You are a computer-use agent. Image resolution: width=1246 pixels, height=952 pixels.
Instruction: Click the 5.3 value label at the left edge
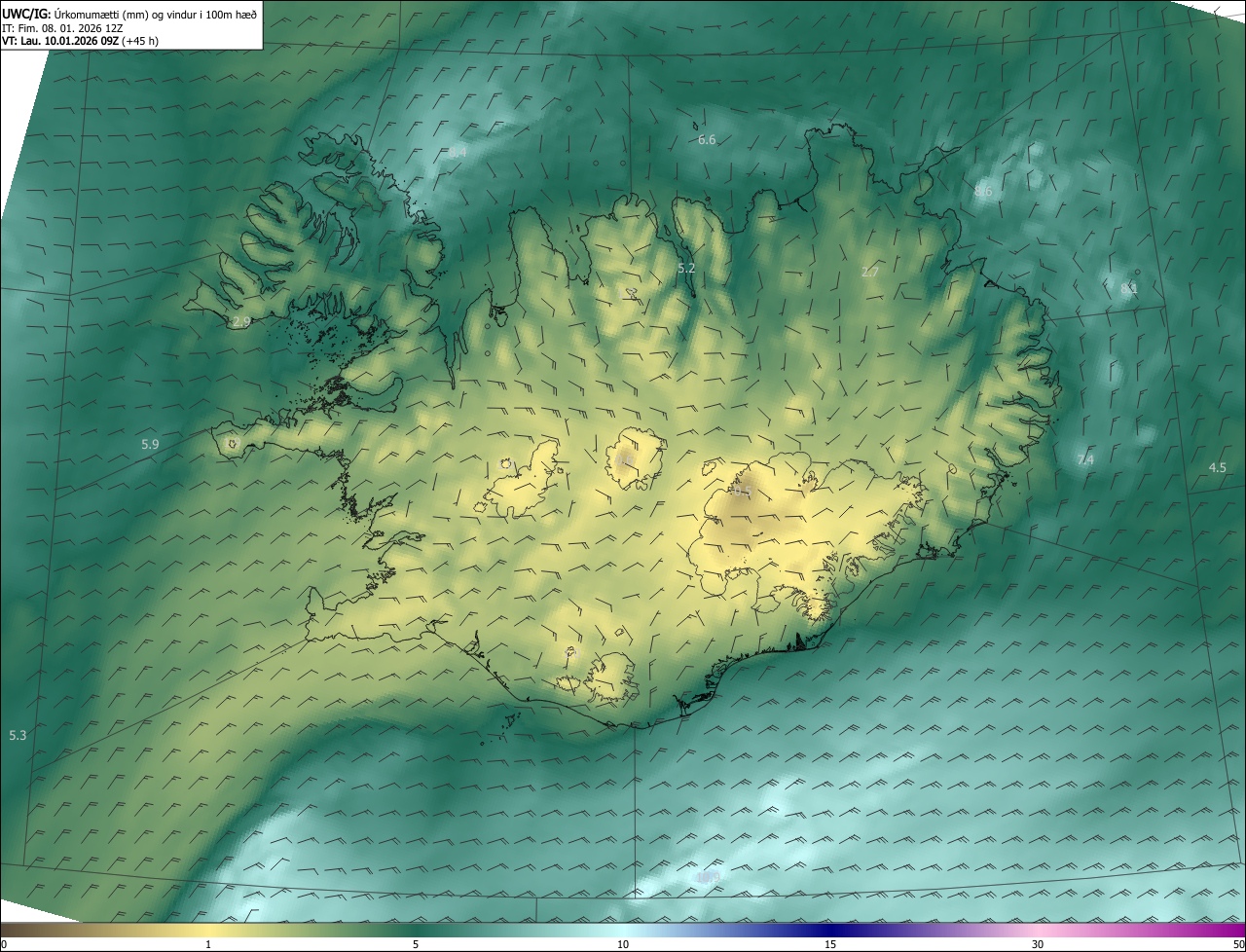point(18,736)
